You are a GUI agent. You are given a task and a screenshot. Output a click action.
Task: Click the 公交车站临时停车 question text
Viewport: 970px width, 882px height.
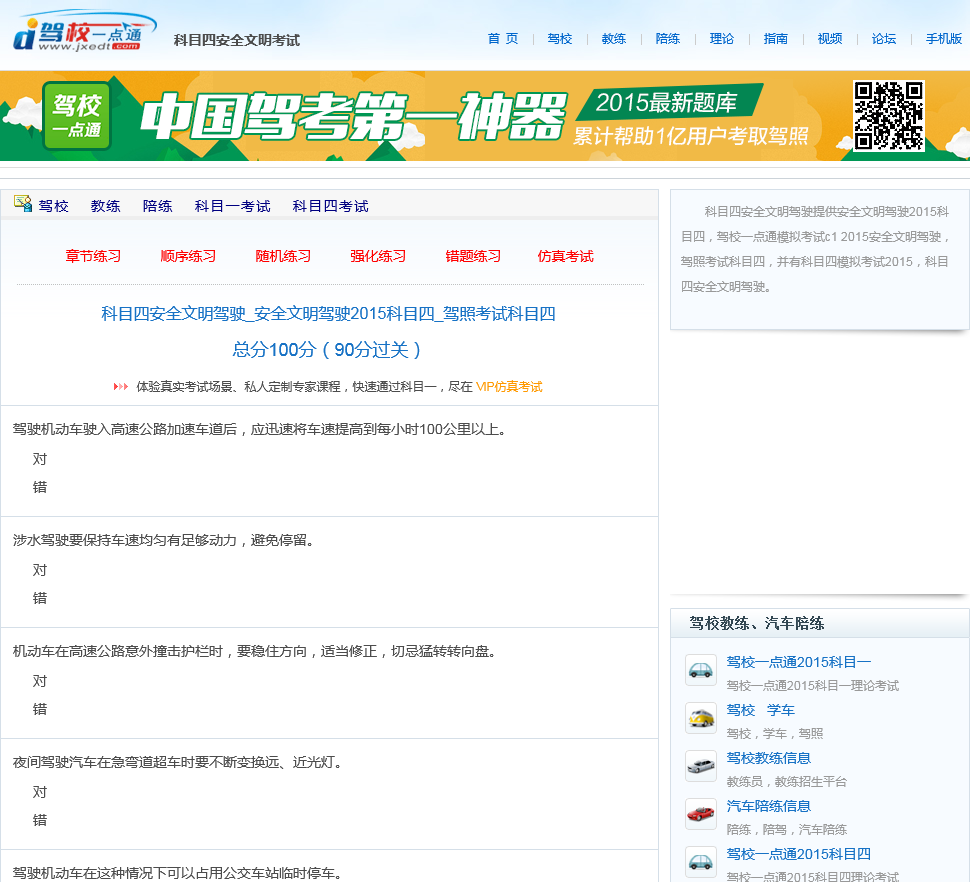(178, 873)
